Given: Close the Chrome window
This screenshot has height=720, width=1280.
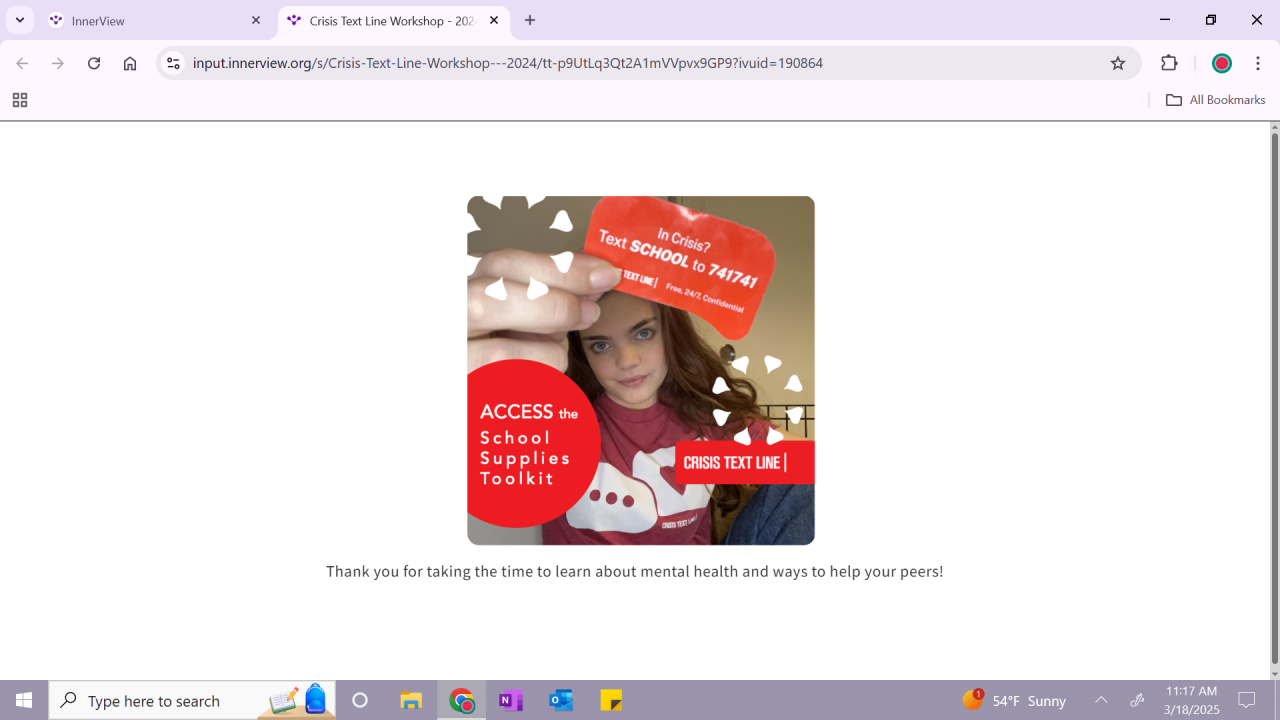Looking at the screenshot, I should point(1257,20).
